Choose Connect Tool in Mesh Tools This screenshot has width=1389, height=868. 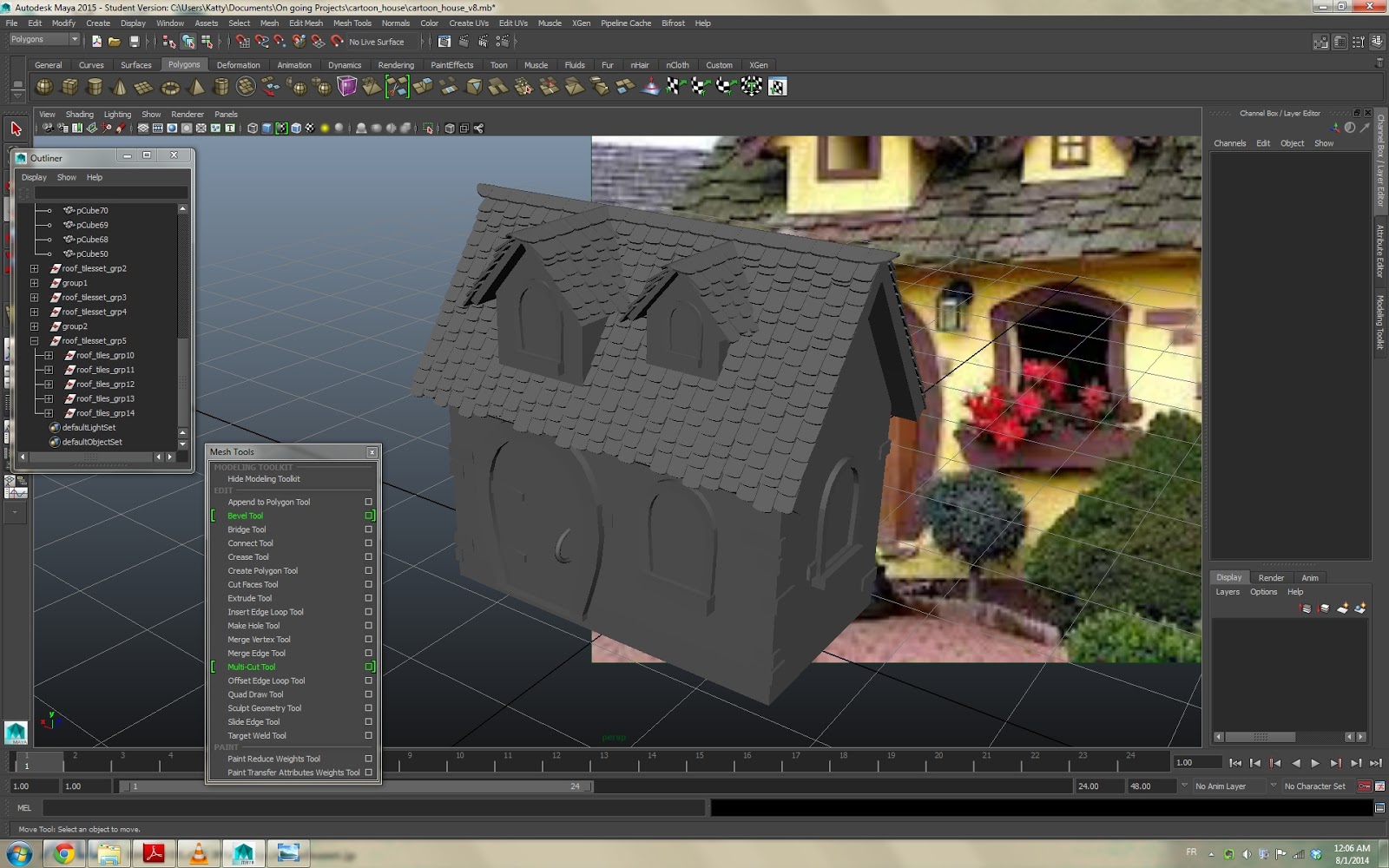tap(250, 543)
